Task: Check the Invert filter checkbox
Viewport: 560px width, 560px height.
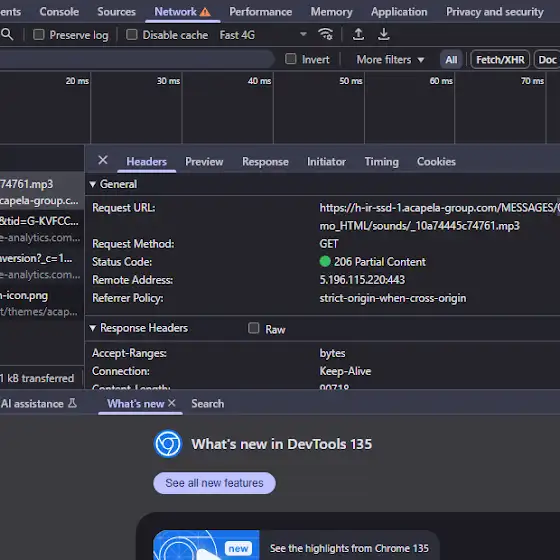Action: tap(291, 59)
